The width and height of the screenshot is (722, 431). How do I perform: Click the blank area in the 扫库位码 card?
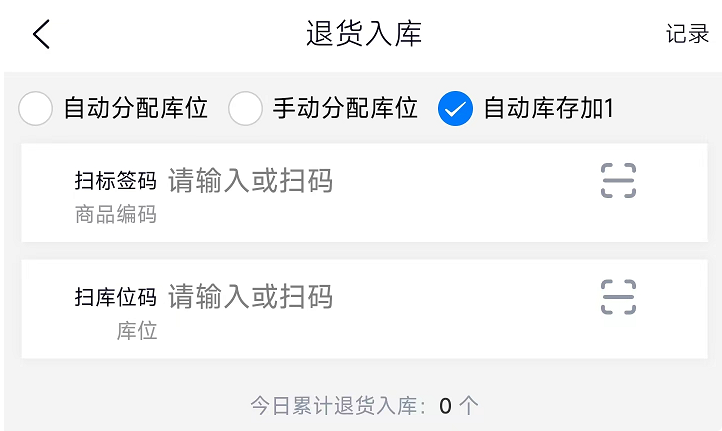point(450,335)
